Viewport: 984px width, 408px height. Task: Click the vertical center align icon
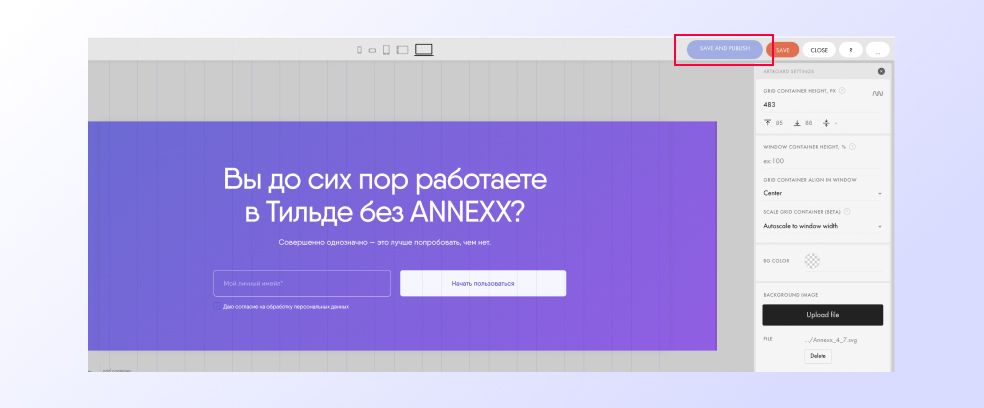click(x=826, y=123)
